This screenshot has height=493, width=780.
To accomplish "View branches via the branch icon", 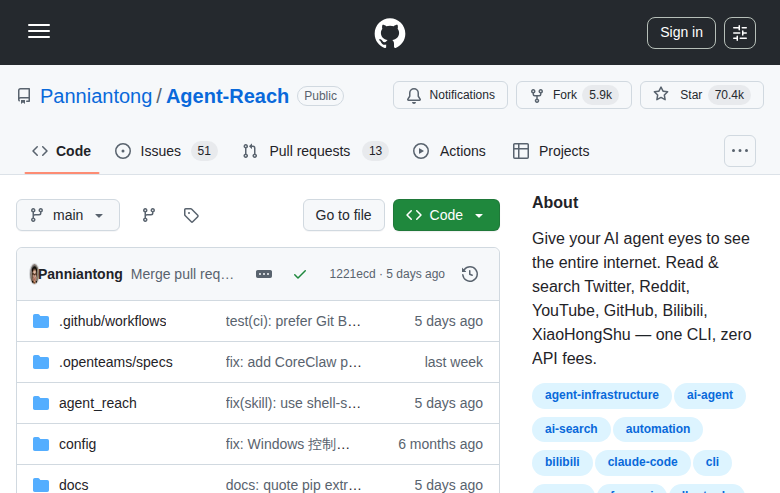I will (x=149, y=215).
